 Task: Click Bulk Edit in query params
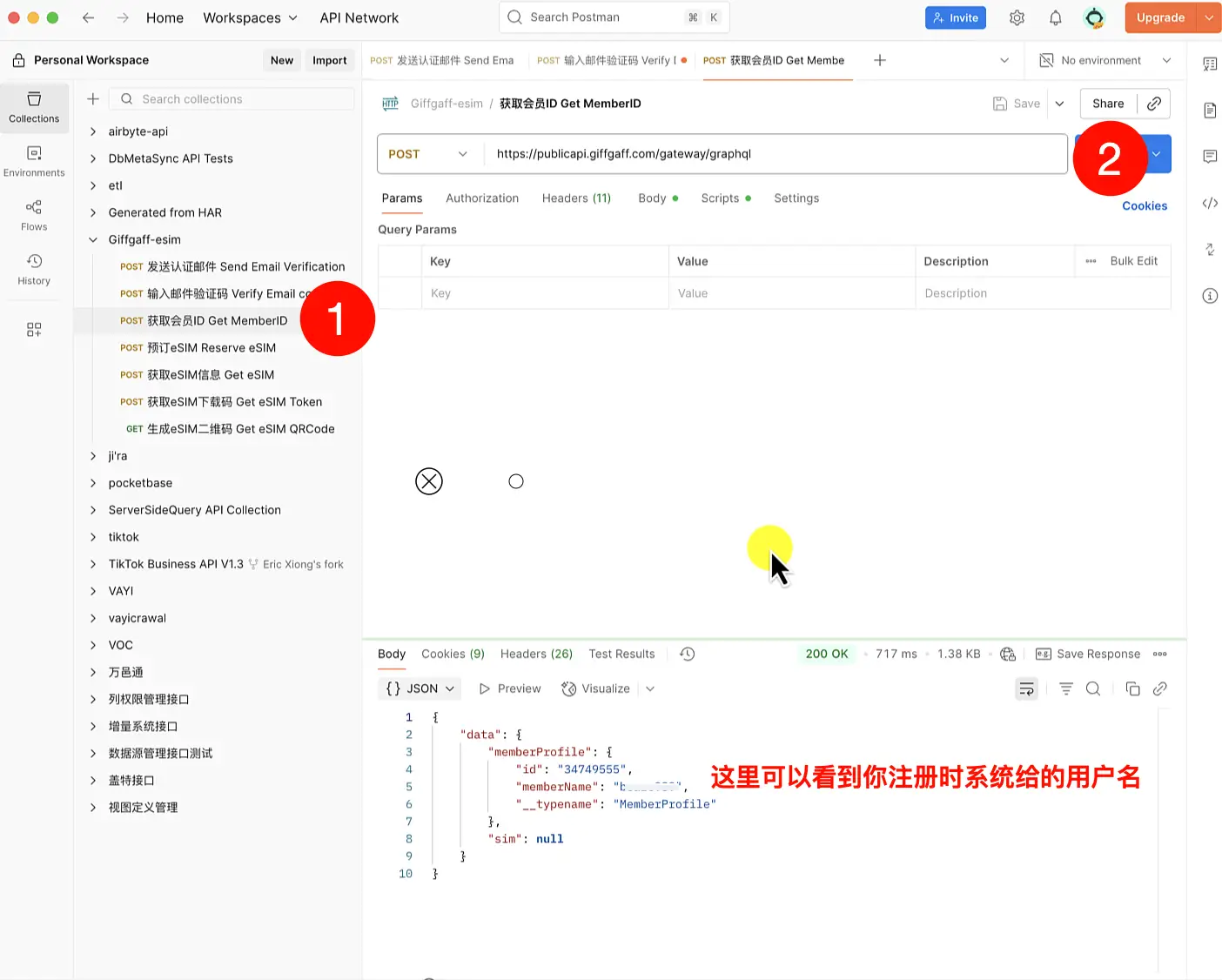tap(1134, 261)
